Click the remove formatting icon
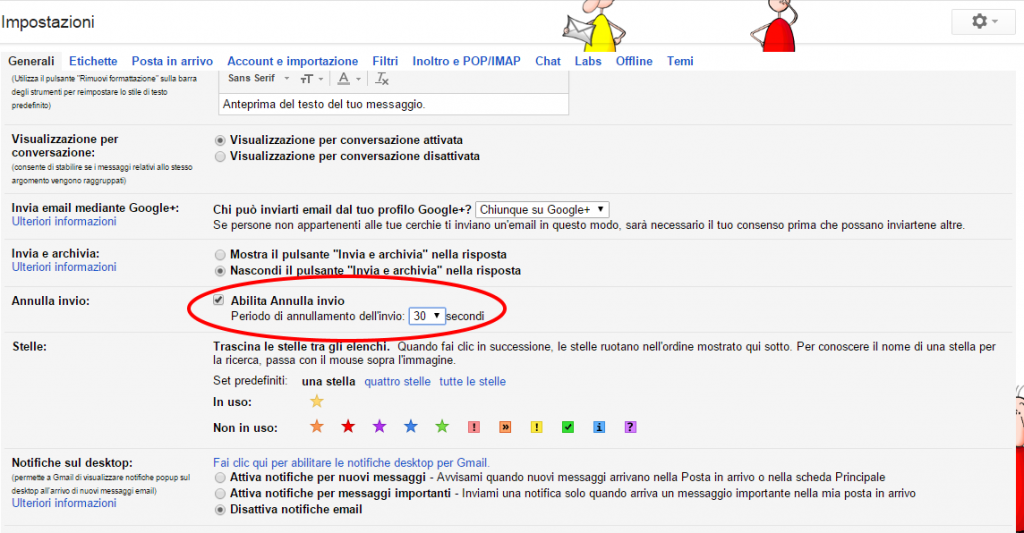Screen dimensions: 1024x533 382,79
